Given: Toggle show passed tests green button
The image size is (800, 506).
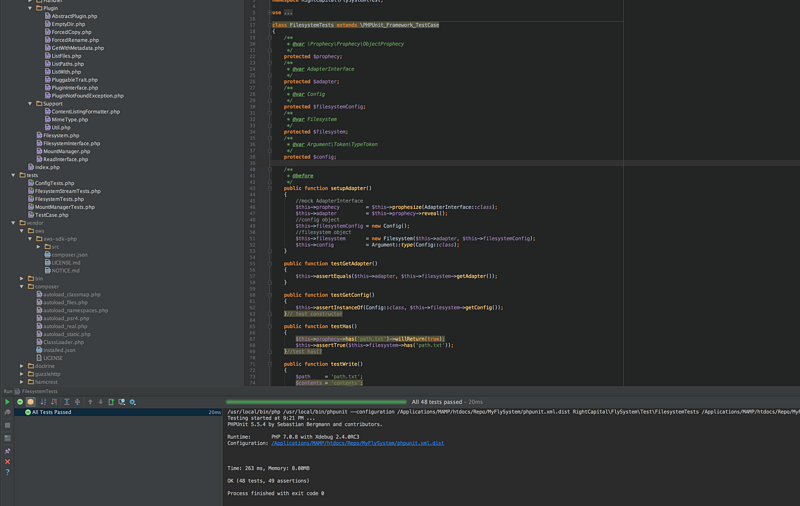Looking at the screenshot, I should click(20, 402).
